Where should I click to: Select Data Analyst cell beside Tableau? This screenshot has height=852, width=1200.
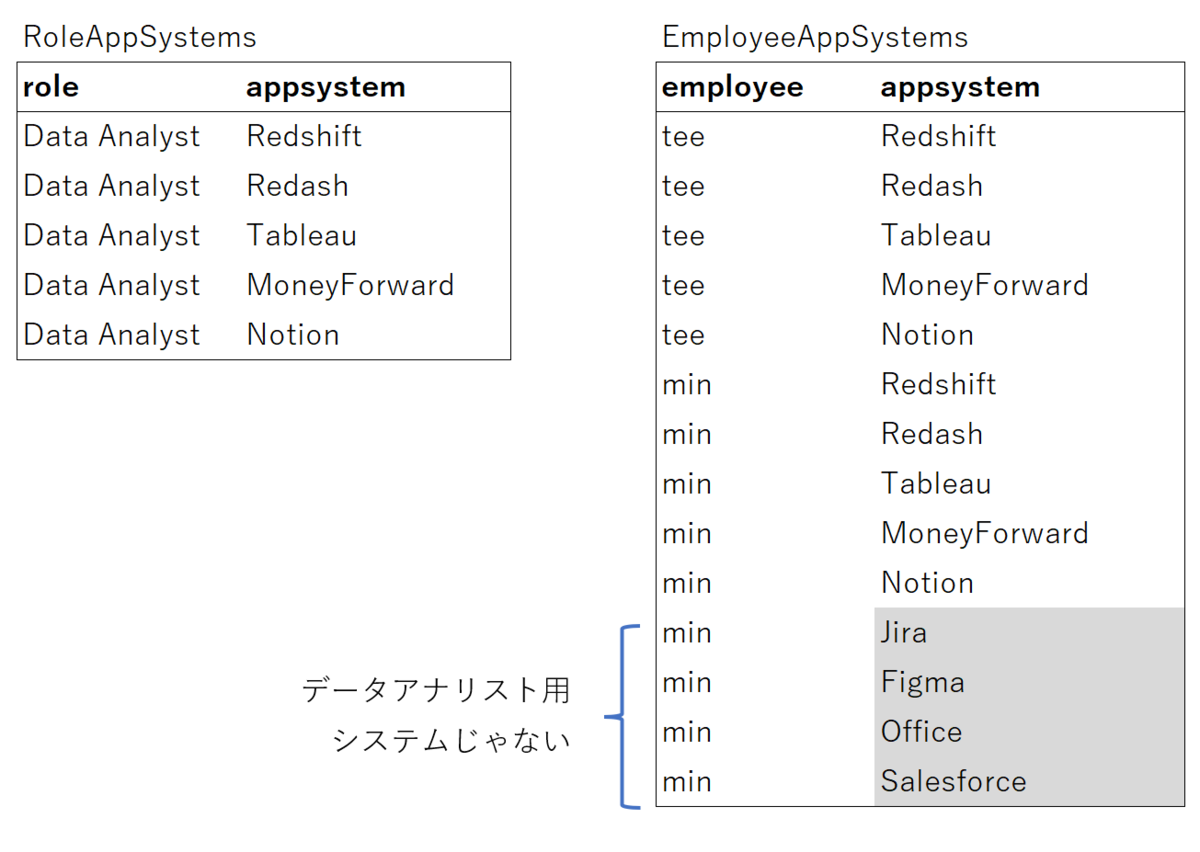coord(112,235)
